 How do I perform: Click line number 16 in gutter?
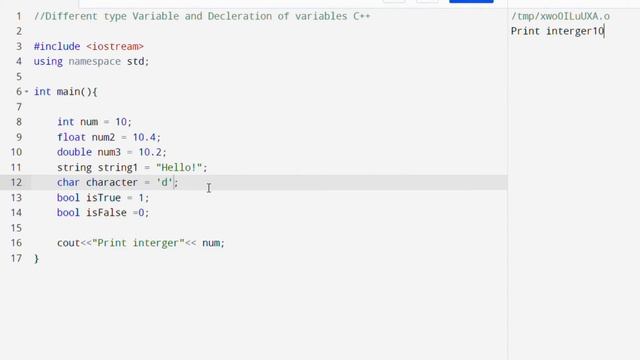(x=16, y=243)
